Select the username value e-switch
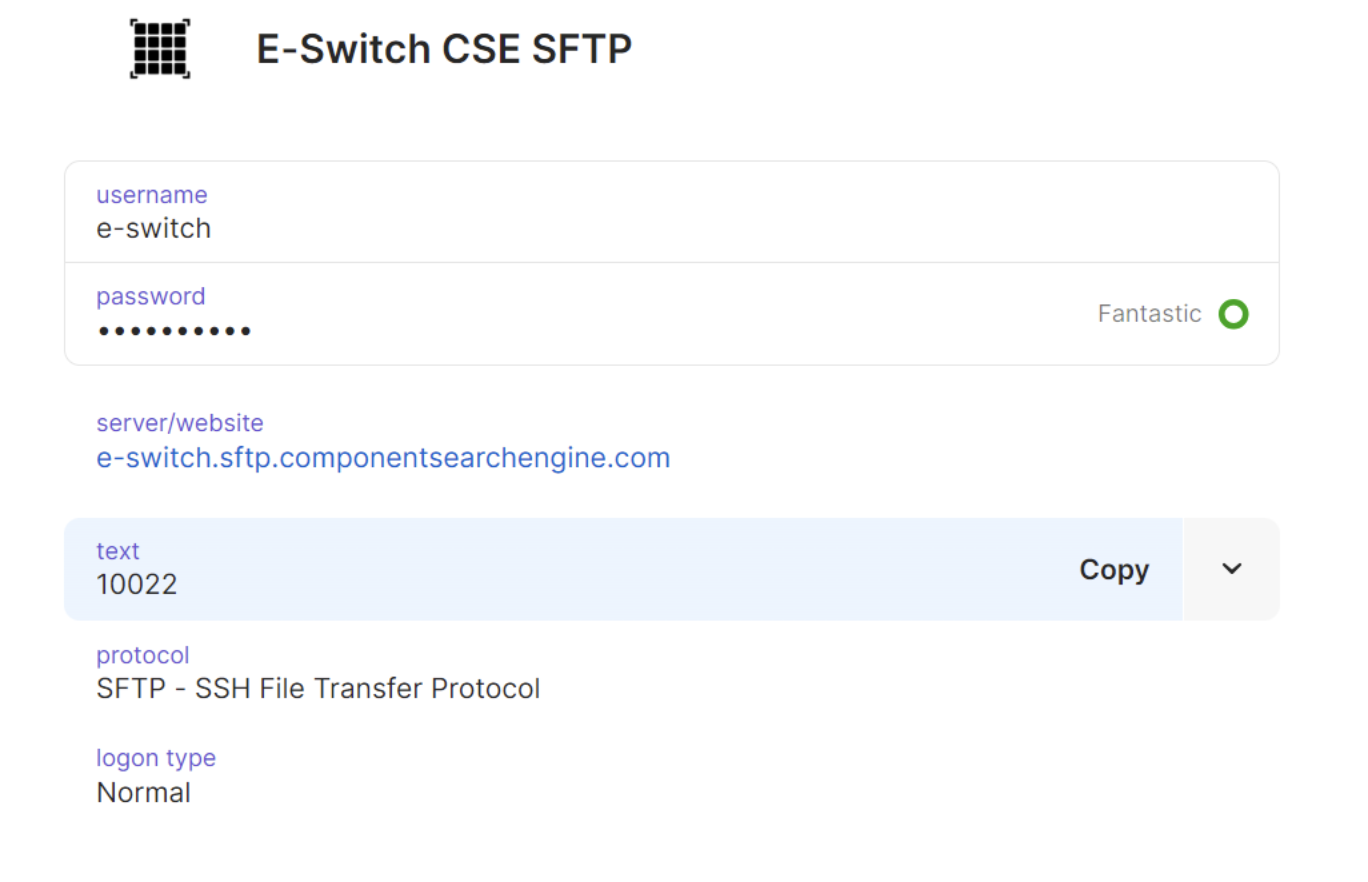Image resolution: width=1368 pixels, height=882 pixels. 153,228
